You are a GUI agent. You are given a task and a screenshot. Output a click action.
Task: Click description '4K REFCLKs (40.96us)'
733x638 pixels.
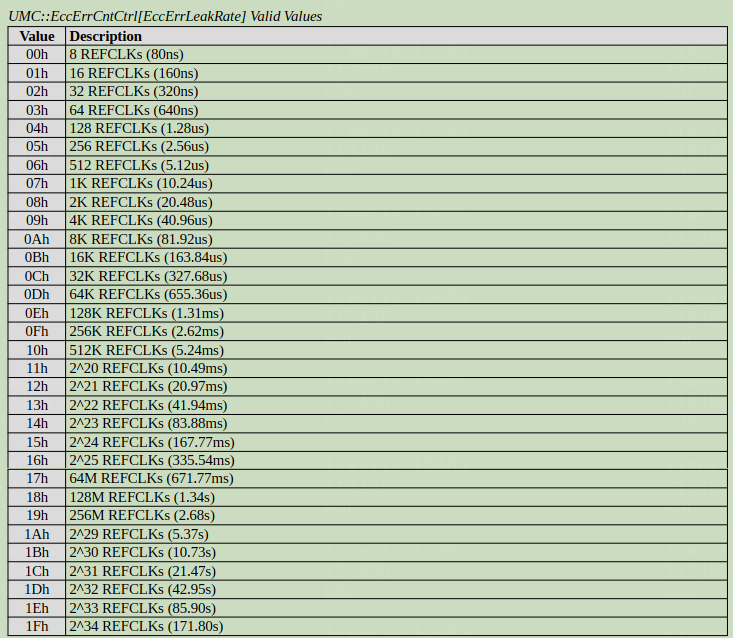coord(141,221)
